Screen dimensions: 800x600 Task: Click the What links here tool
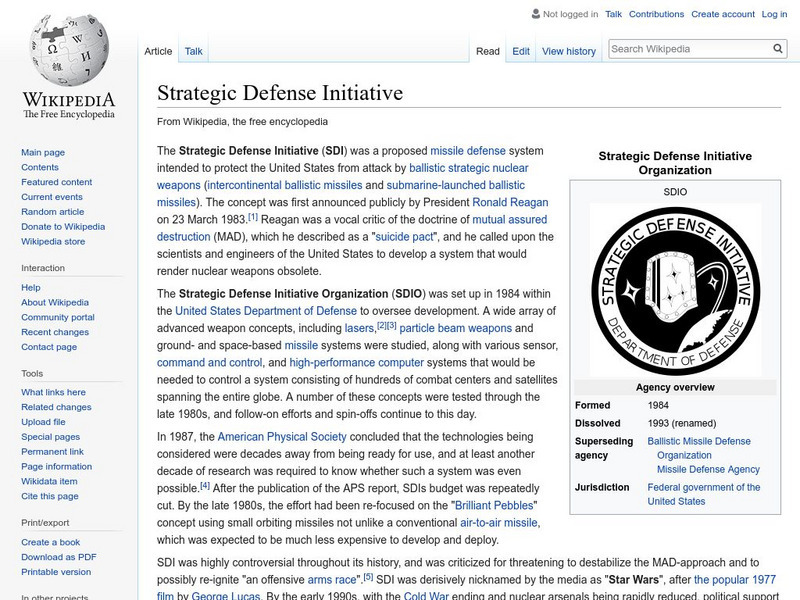pos(54,392)
